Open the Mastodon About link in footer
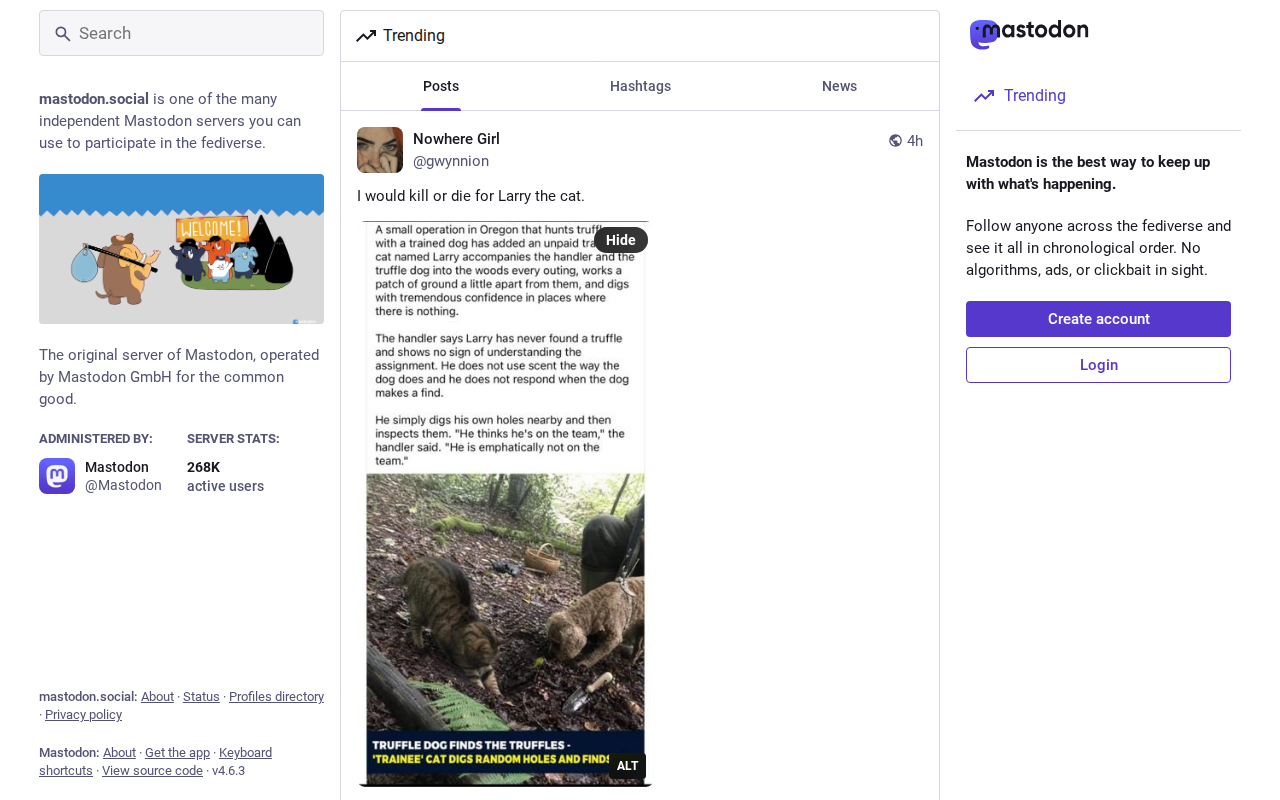 point(119,753)
